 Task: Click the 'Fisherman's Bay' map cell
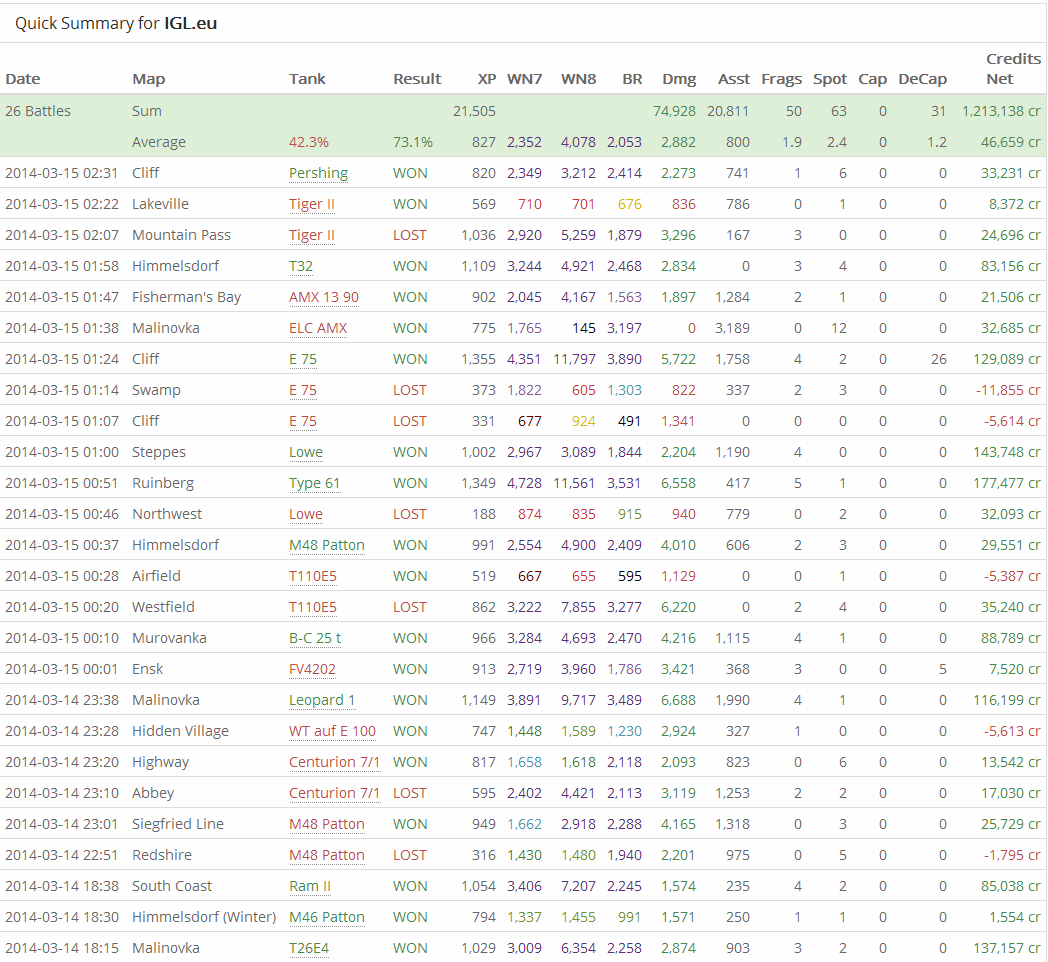coord(186,297)
